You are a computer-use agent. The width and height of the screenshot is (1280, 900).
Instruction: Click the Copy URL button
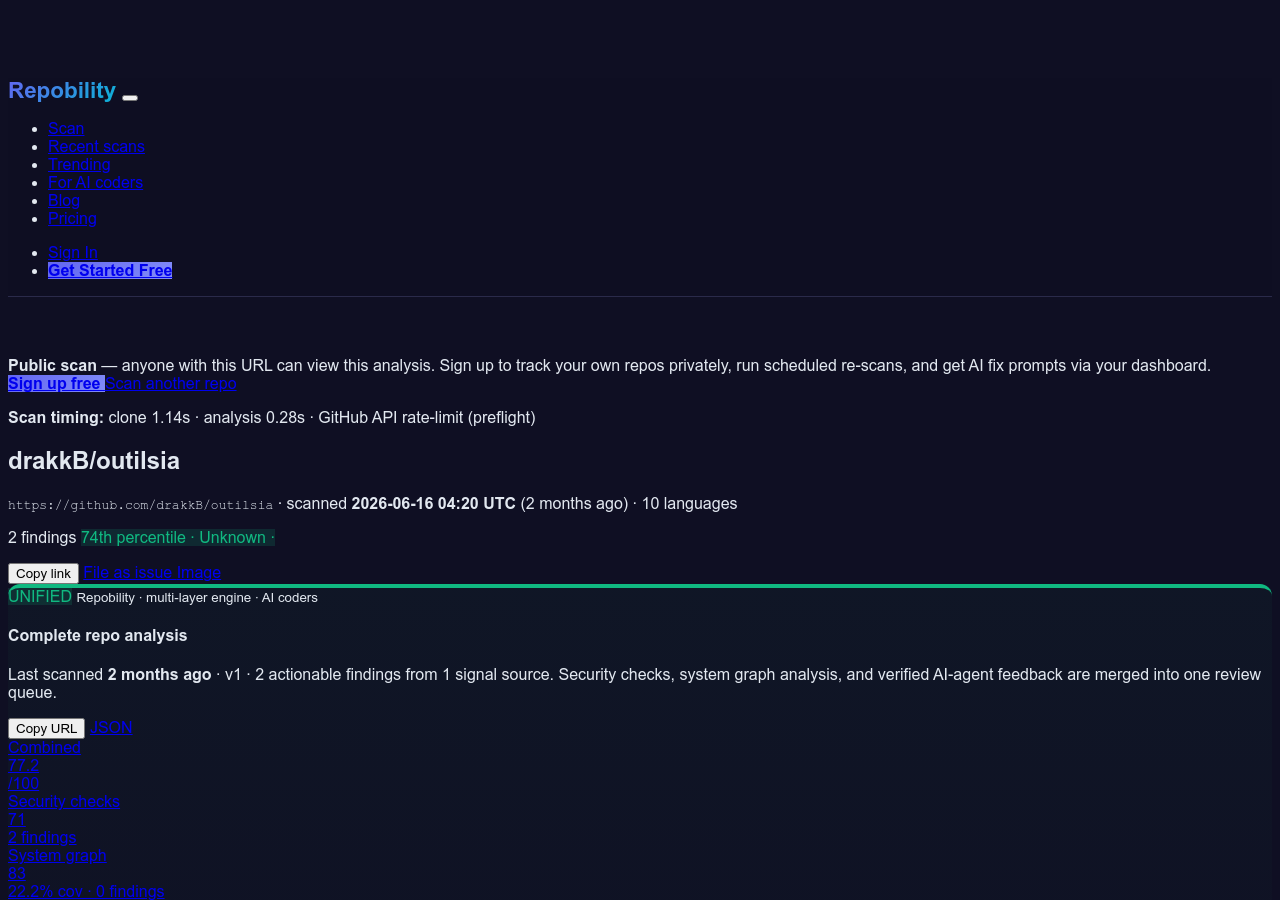46,728
